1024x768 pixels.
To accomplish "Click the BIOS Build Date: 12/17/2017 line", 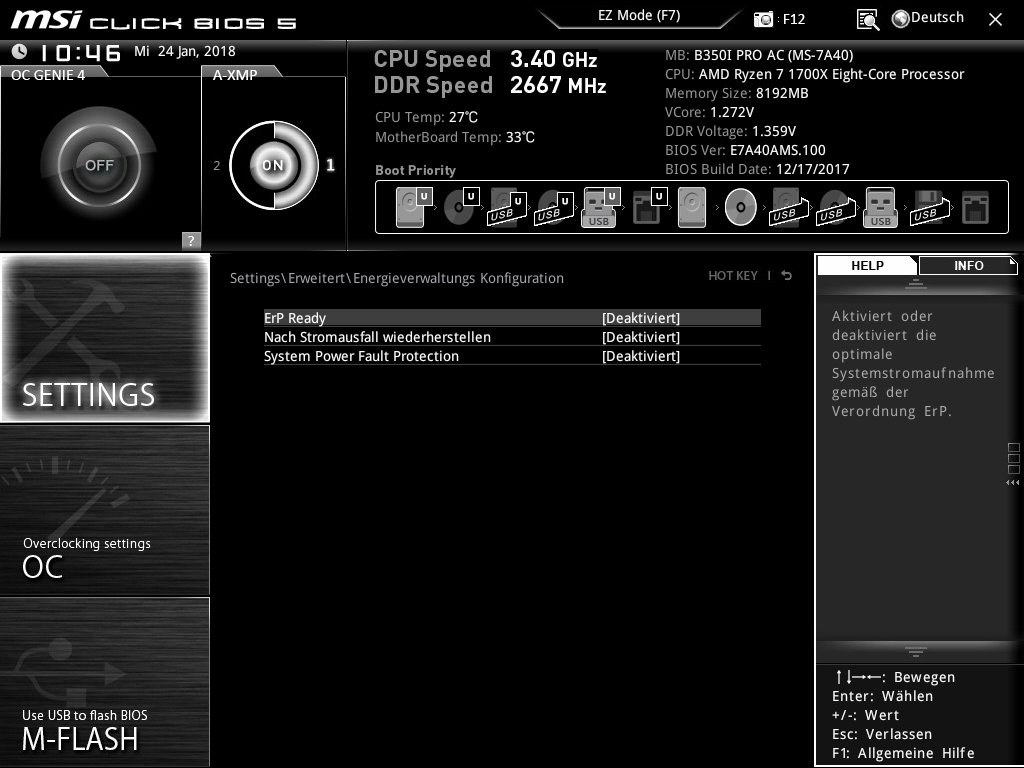I will [x=757, y=169].
